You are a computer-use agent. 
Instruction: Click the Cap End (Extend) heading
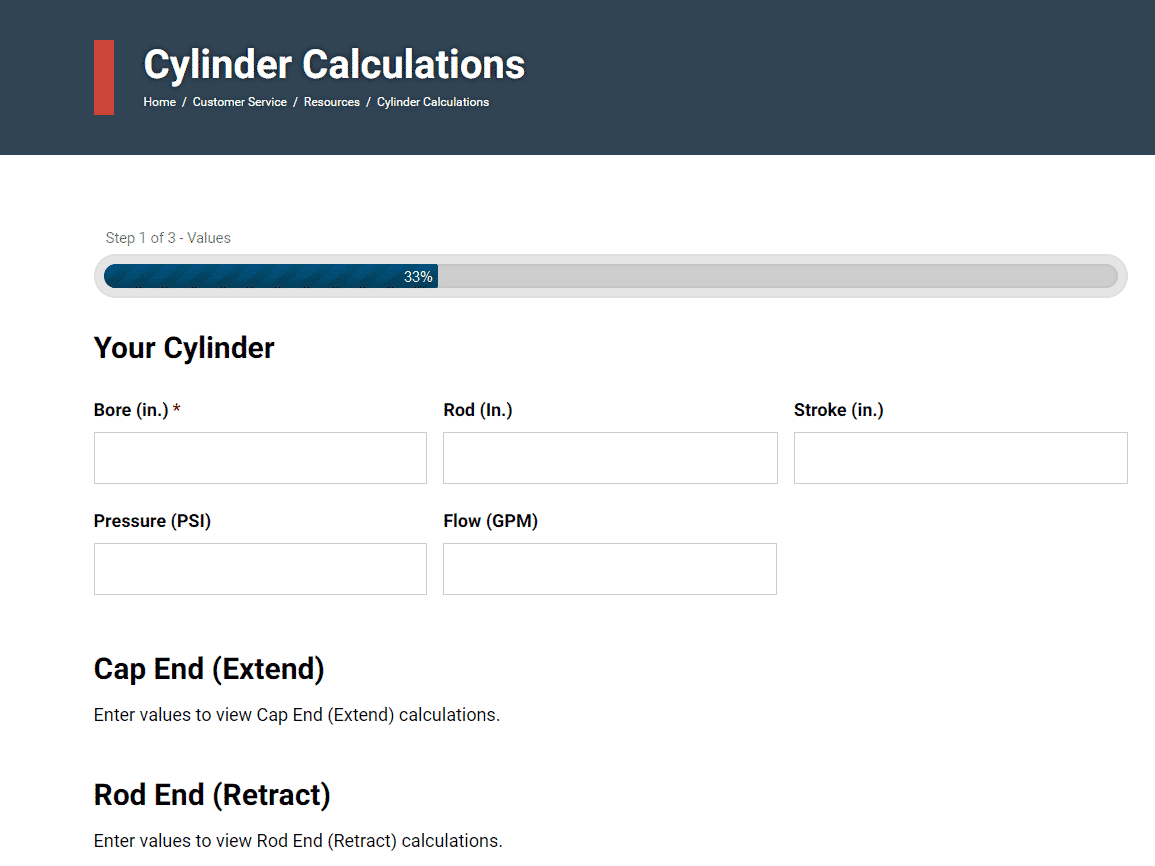208,669
